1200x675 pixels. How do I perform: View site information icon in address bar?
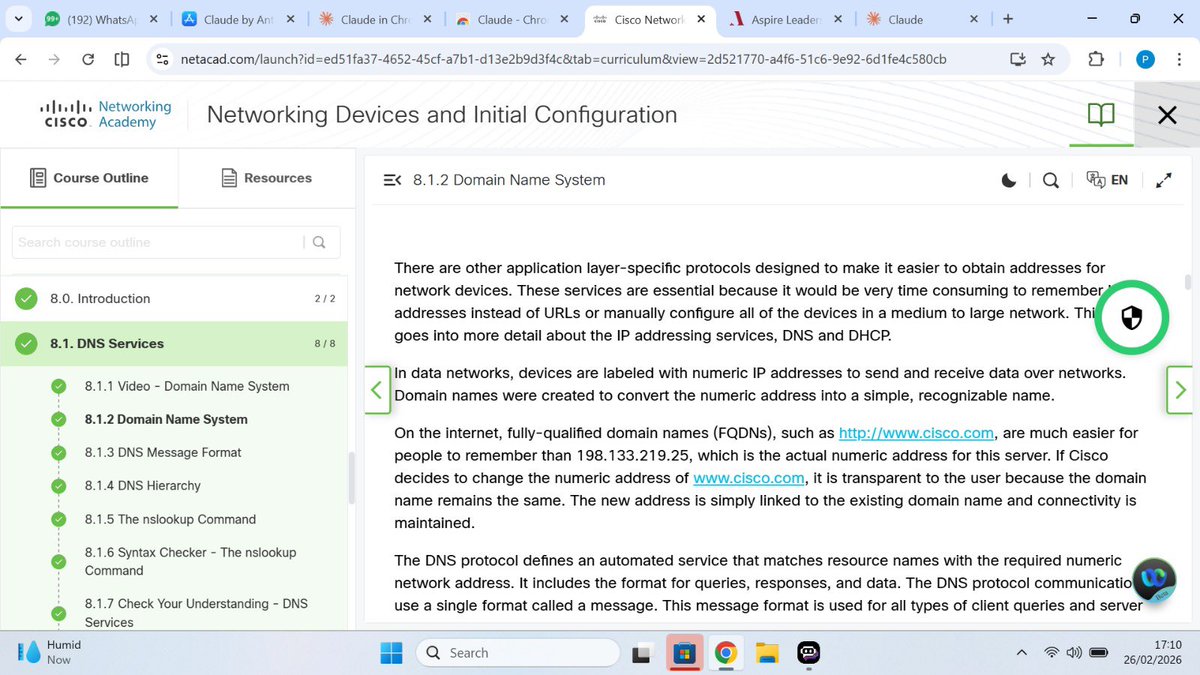click(x=162, y=59)
